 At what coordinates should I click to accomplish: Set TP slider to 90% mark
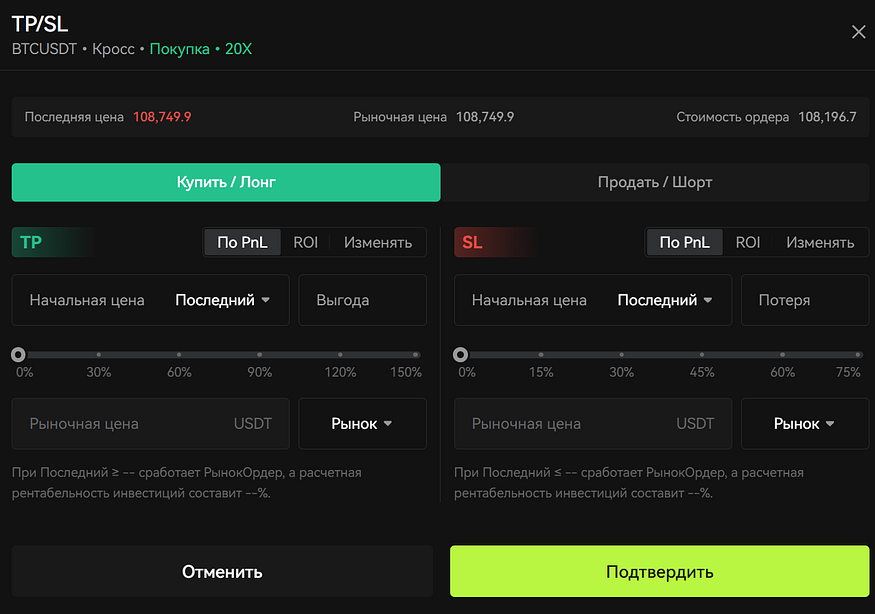click(x=259, y=355)
